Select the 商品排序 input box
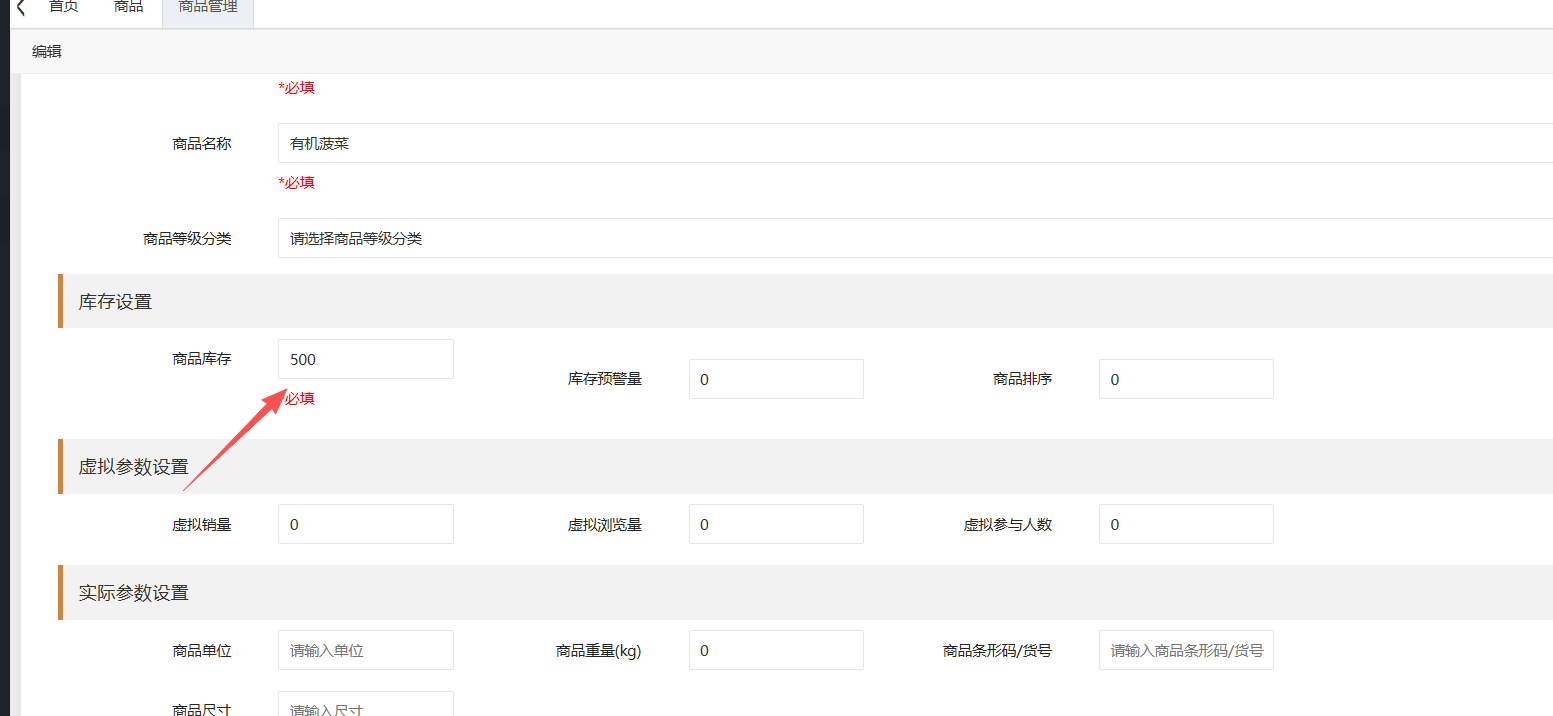Screen dimensions: 1553x716 (1185, 380)
